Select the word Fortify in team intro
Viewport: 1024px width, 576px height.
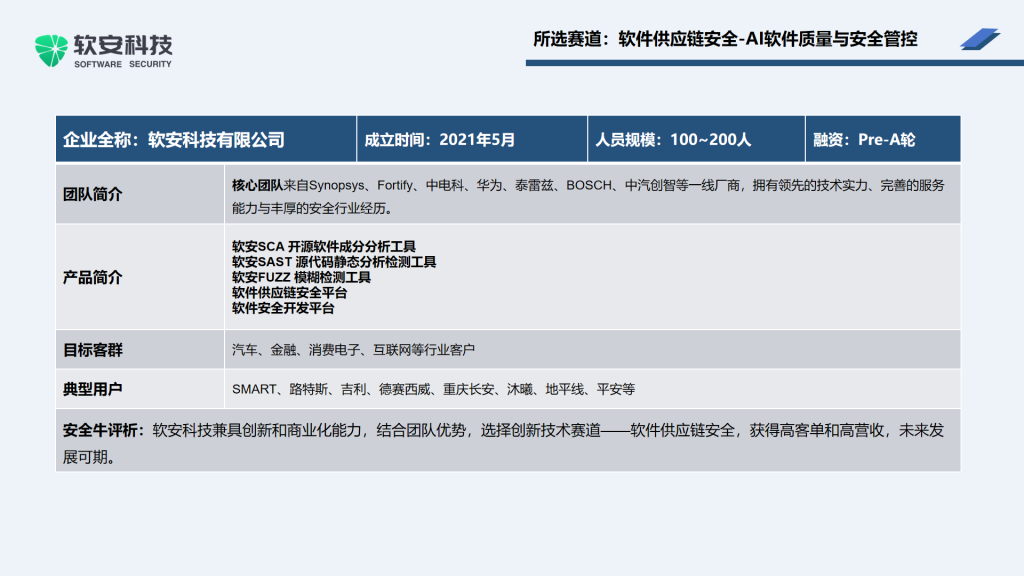(x=395, y=185)
